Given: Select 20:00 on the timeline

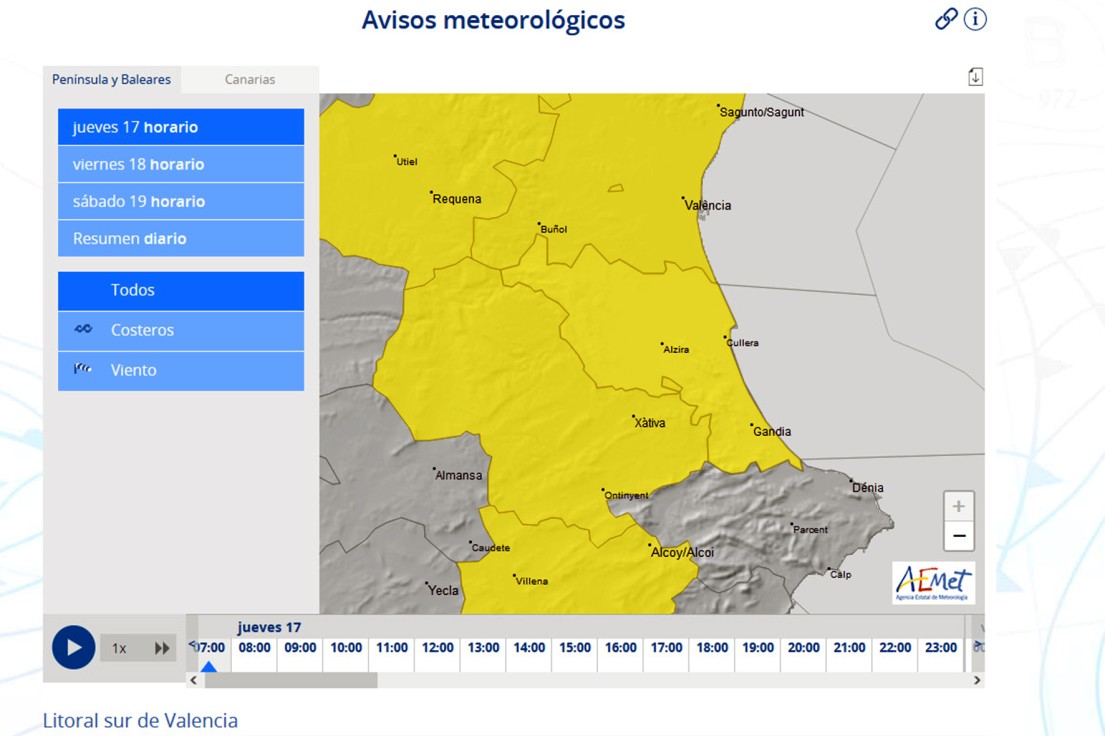Looking at the screenshot, I should click(804, 648).
